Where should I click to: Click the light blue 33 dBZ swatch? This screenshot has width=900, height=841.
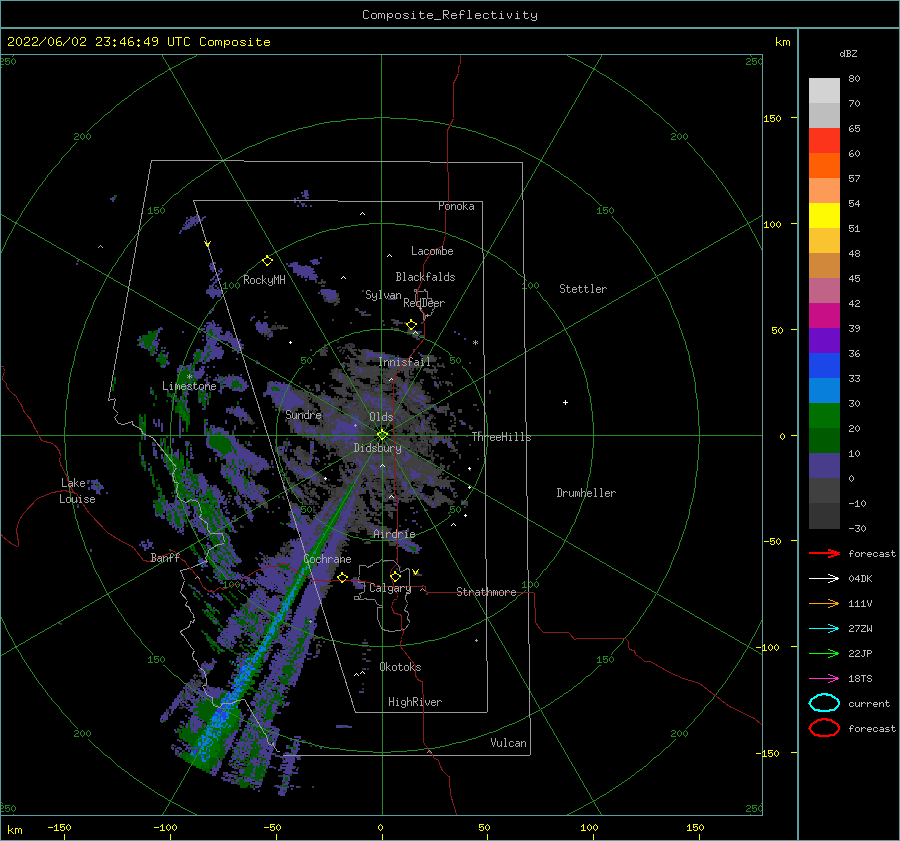tap(824, 390)
